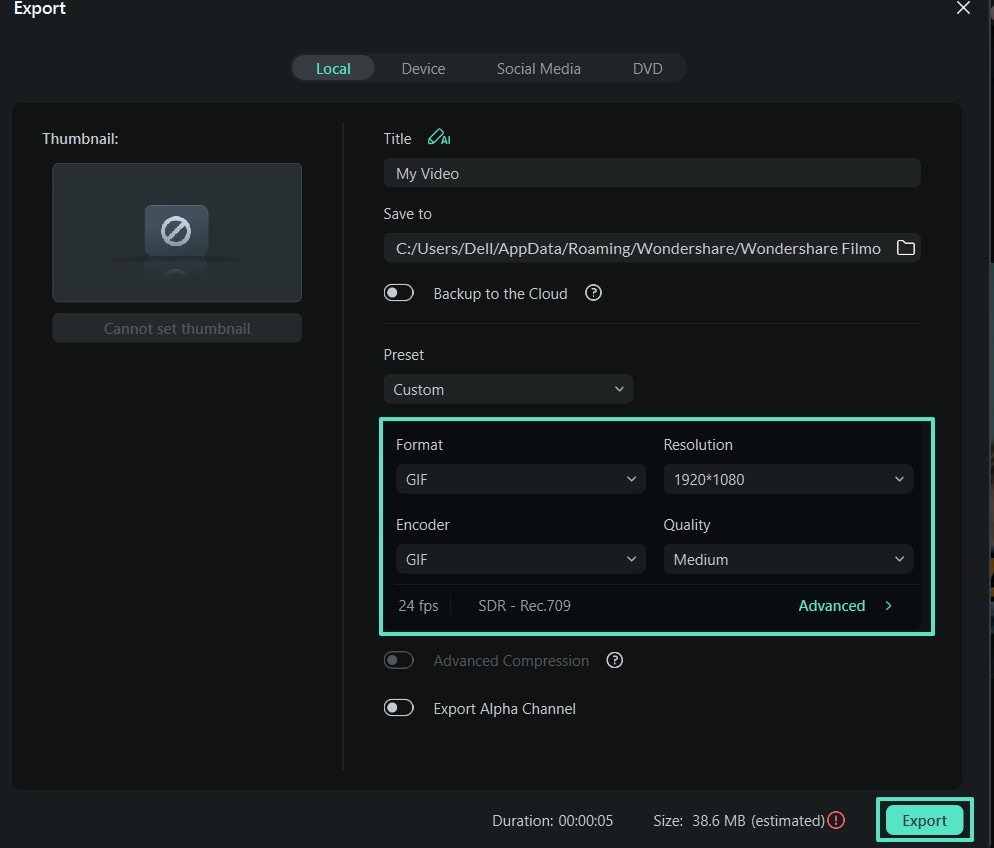Switch to the Device tab

coord(423,68)
